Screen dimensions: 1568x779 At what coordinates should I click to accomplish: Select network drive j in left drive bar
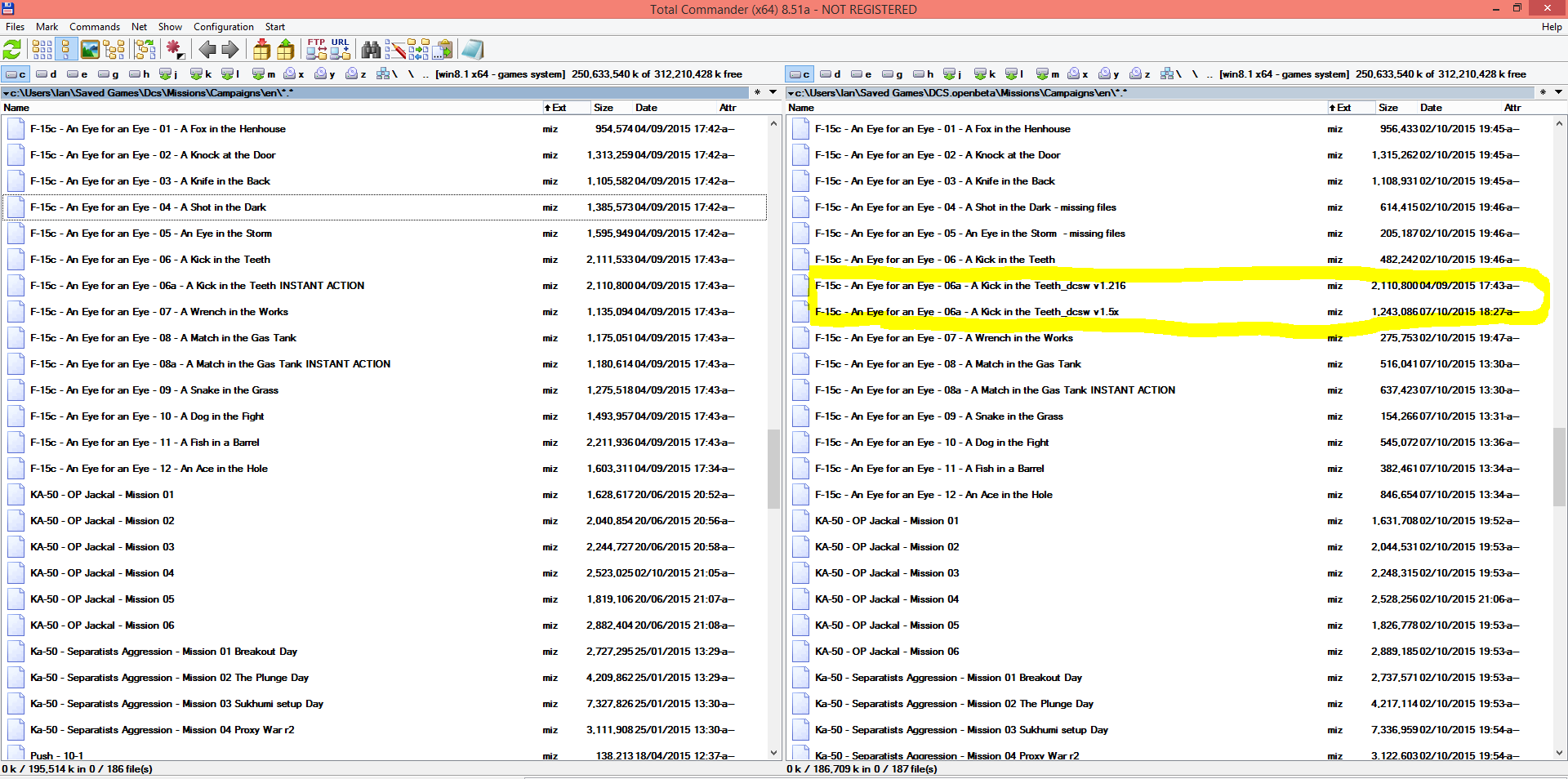click(x=169, y=74)
